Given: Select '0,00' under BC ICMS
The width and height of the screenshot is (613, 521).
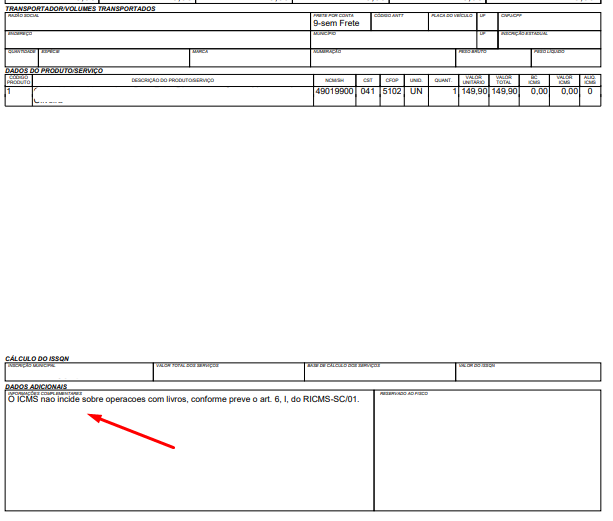Looking at the screenshot, I should pos(539,91).
